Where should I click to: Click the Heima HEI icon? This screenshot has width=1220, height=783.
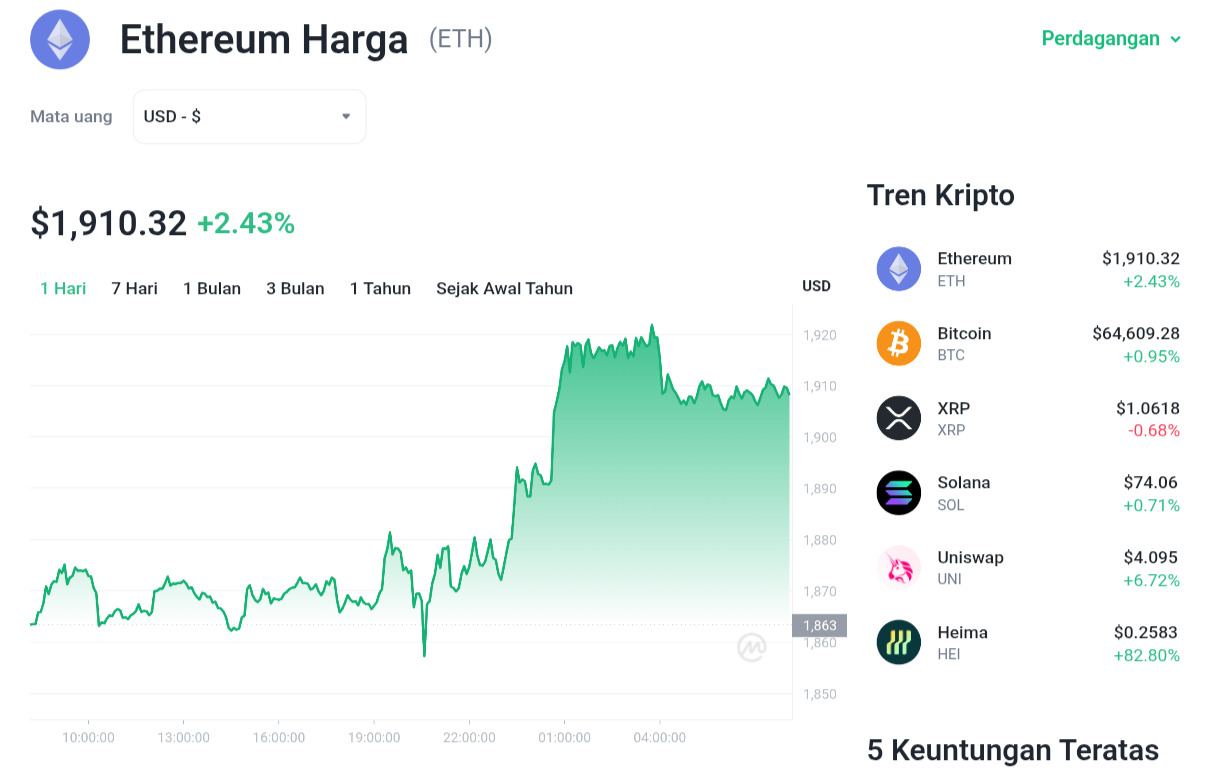click(x=899, y=643)
